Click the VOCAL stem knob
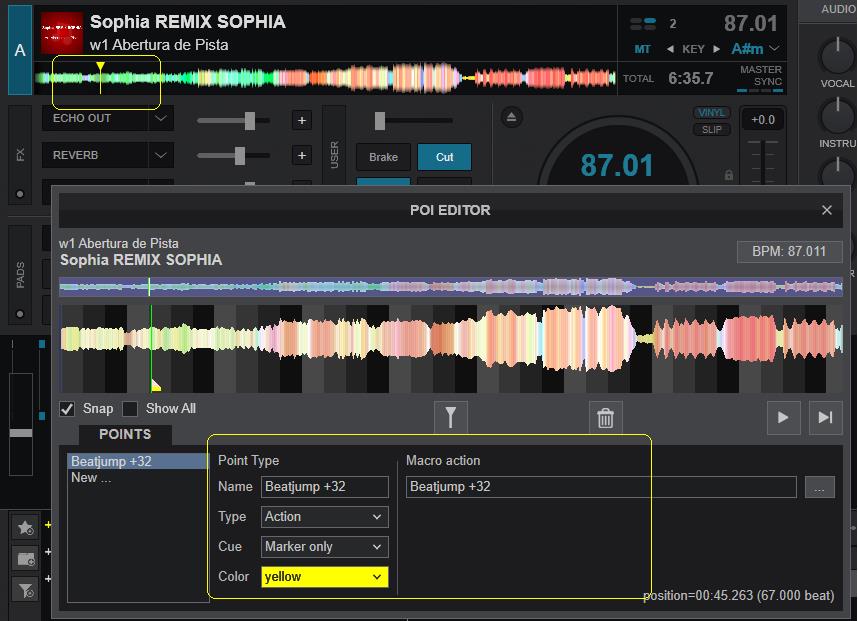The image size is (858, 621). (x=837, y=55)
